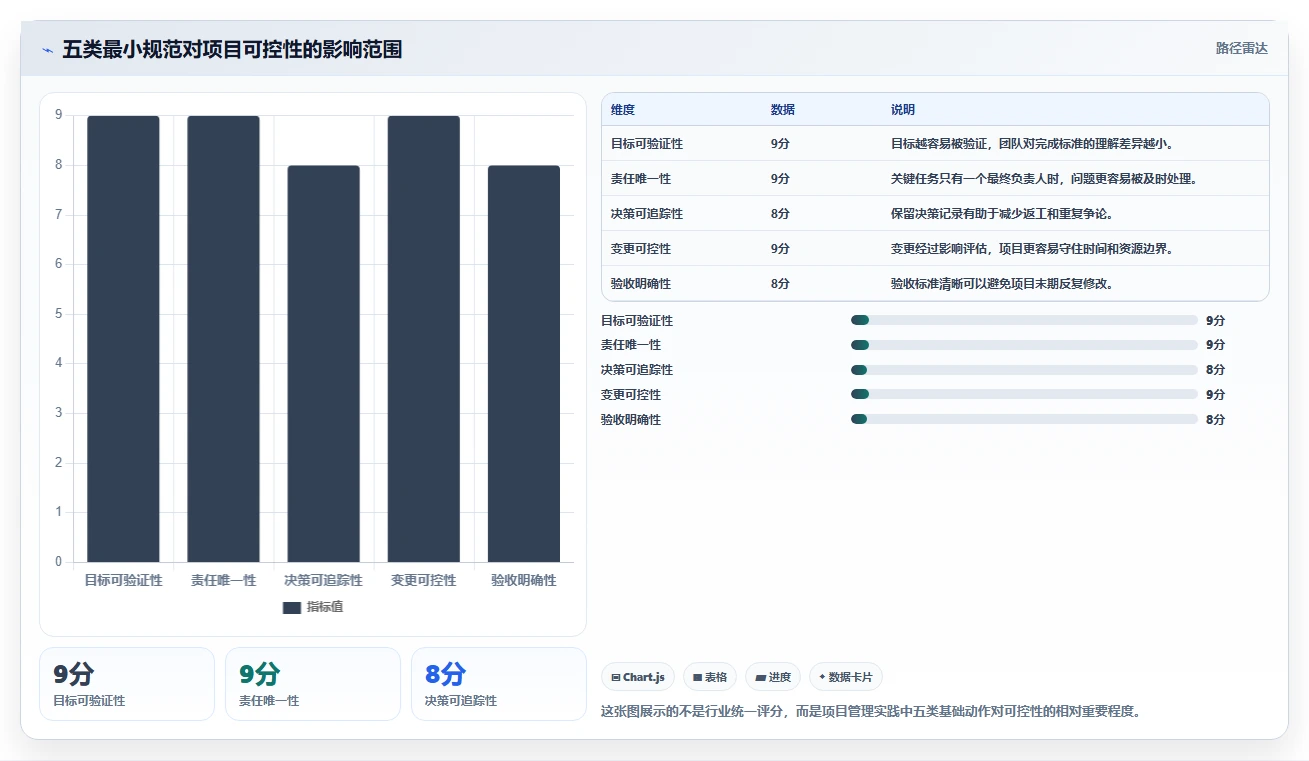Click the 指标值 legend label

(x=325, y=607)
